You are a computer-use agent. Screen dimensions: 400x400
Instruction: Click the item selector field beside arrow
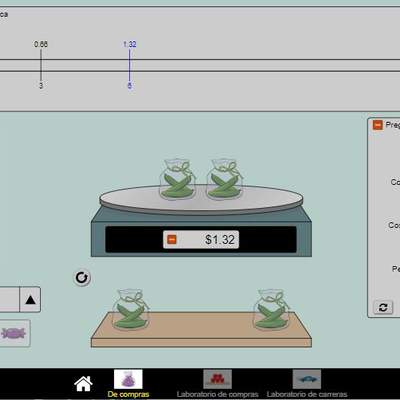pyautogui.click(x=9, y=300)
